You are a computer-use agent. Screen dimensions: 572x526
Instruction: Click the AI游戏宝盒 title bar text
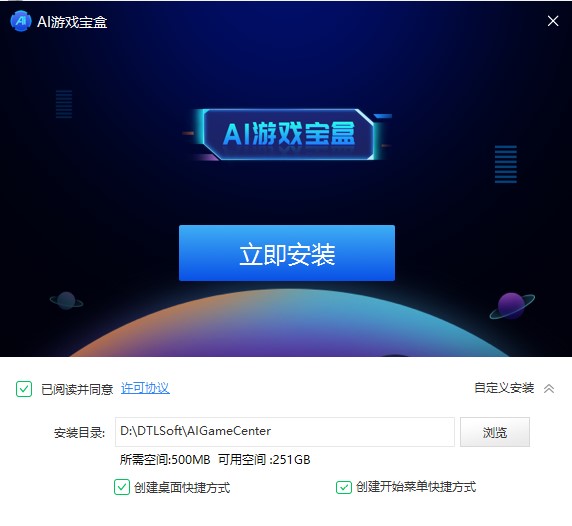point(72,22)
